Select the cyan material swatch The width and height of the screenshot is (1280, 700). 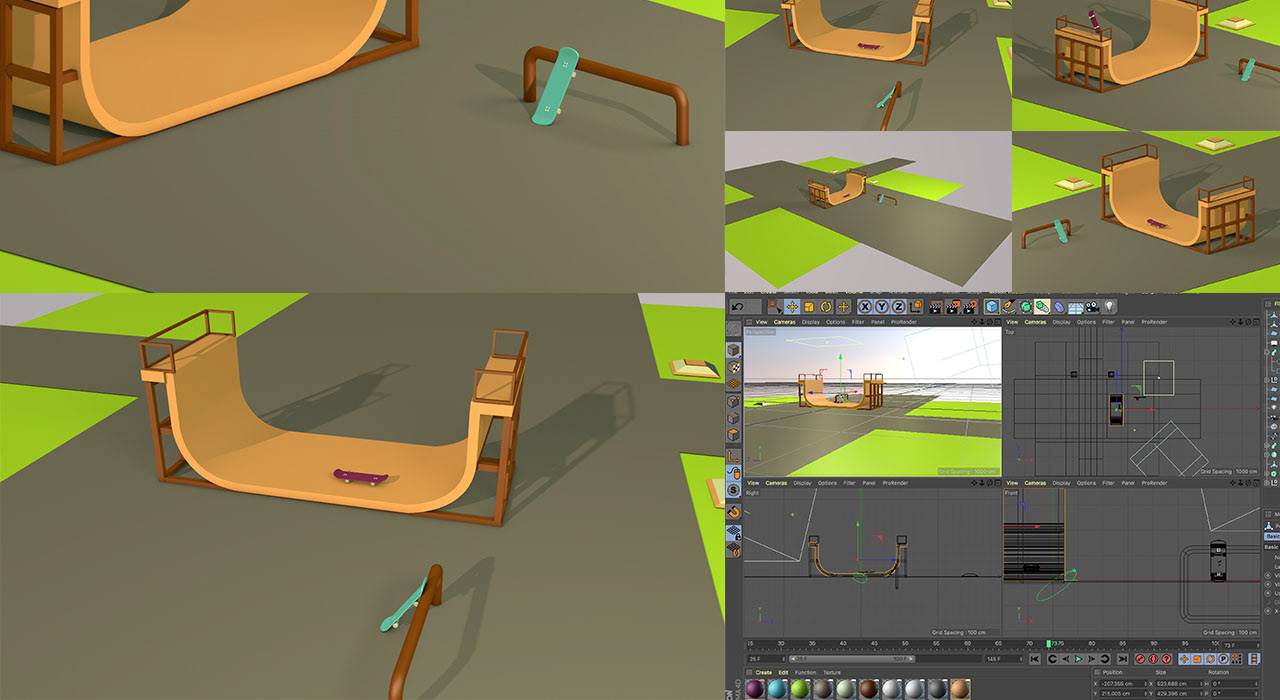777,689
